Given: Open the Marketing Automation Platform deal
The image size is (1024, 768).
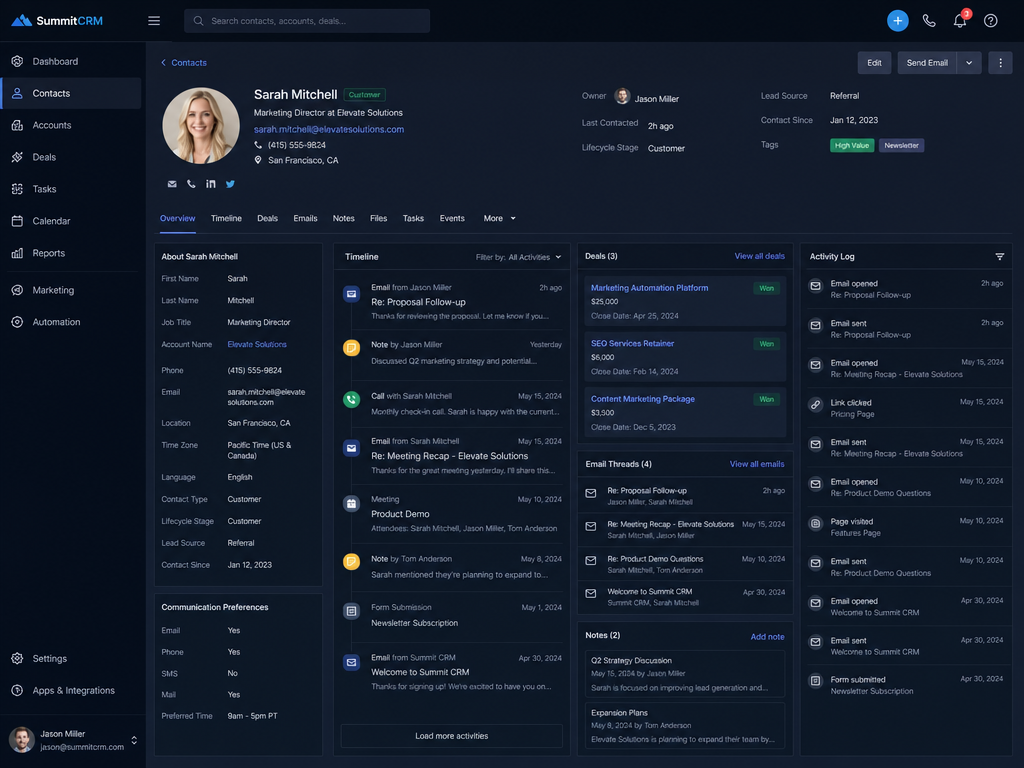Looking at the screenshot, I should click(649, 288).
